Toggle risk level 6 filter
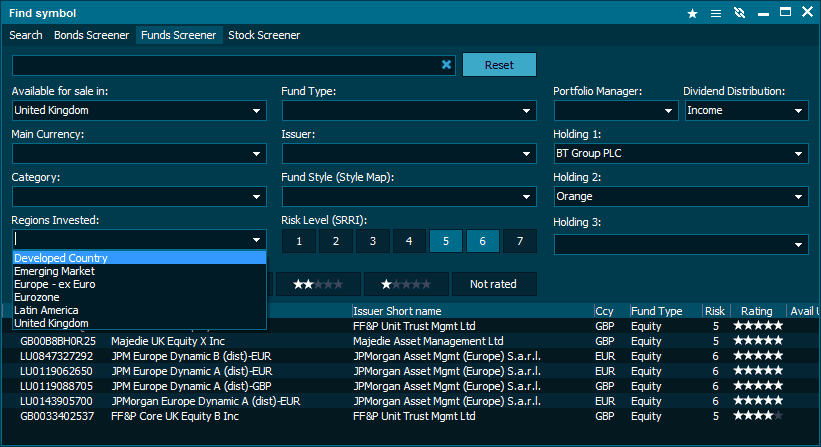The image size is (821, 447). click(x=482, y=241)
